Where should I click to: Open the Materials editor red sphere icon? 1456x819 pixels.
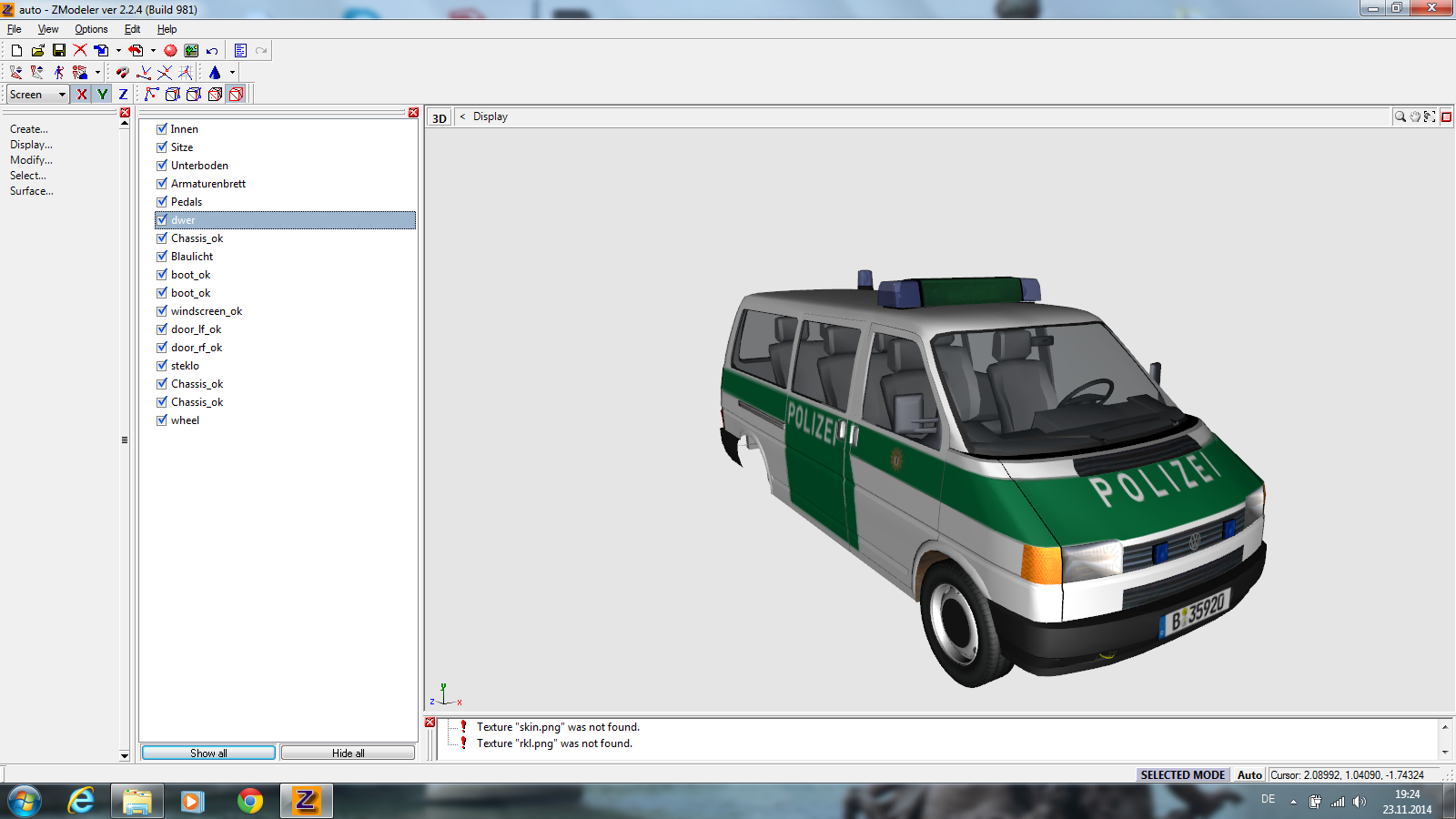170,51
